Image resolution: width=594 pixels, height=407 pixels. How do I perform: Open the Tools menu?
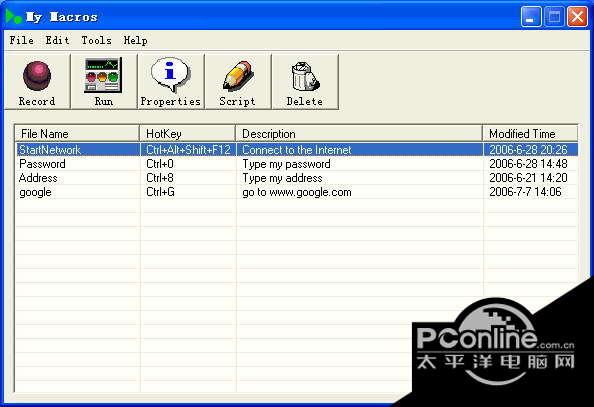(x=97, y=40)
